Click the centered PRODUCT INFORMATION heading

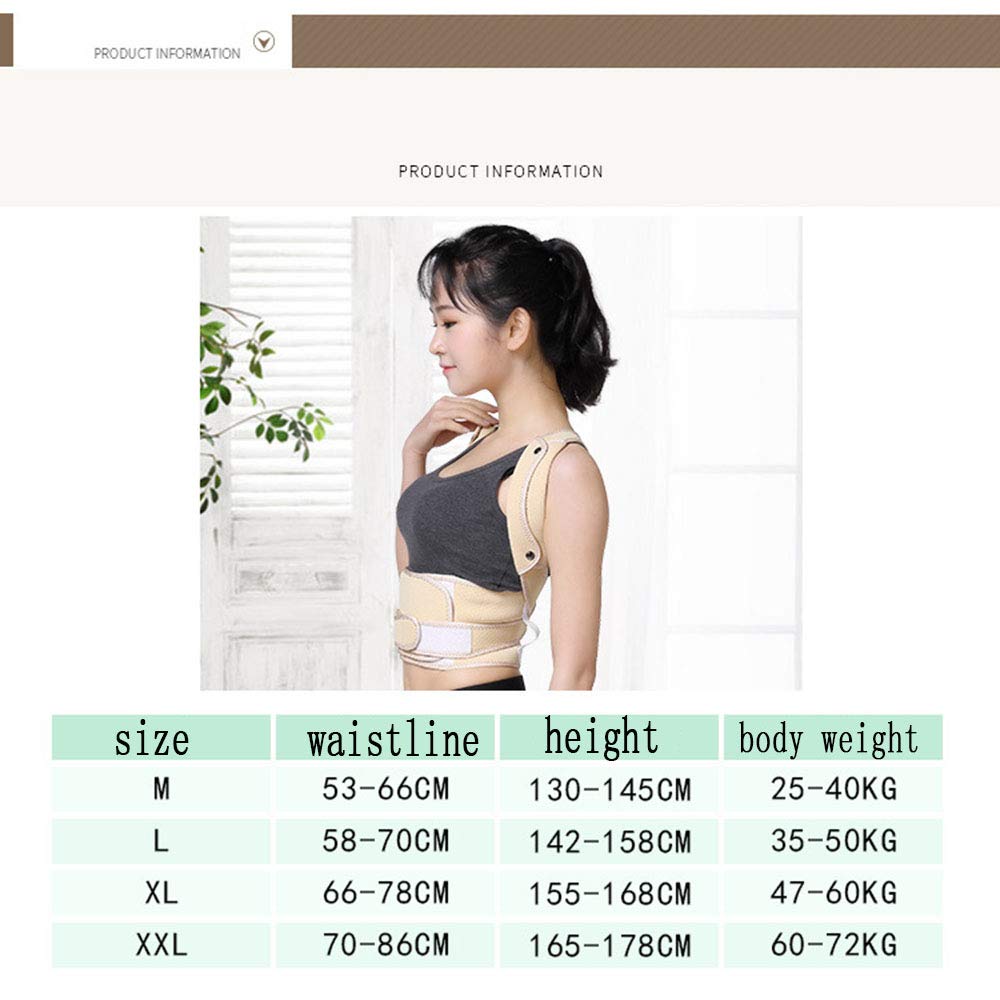(501, 172)
